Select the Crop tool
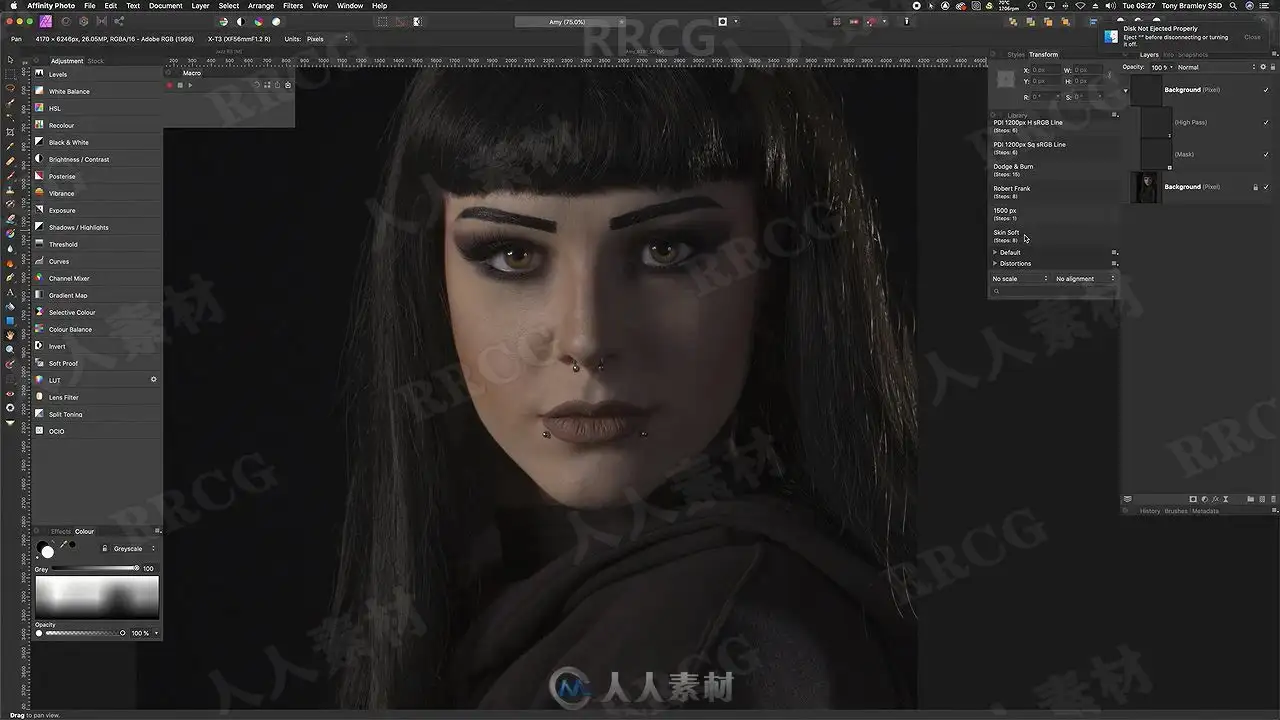The height and width of the screenshot is (720, 1280). (x=10, y=131)
